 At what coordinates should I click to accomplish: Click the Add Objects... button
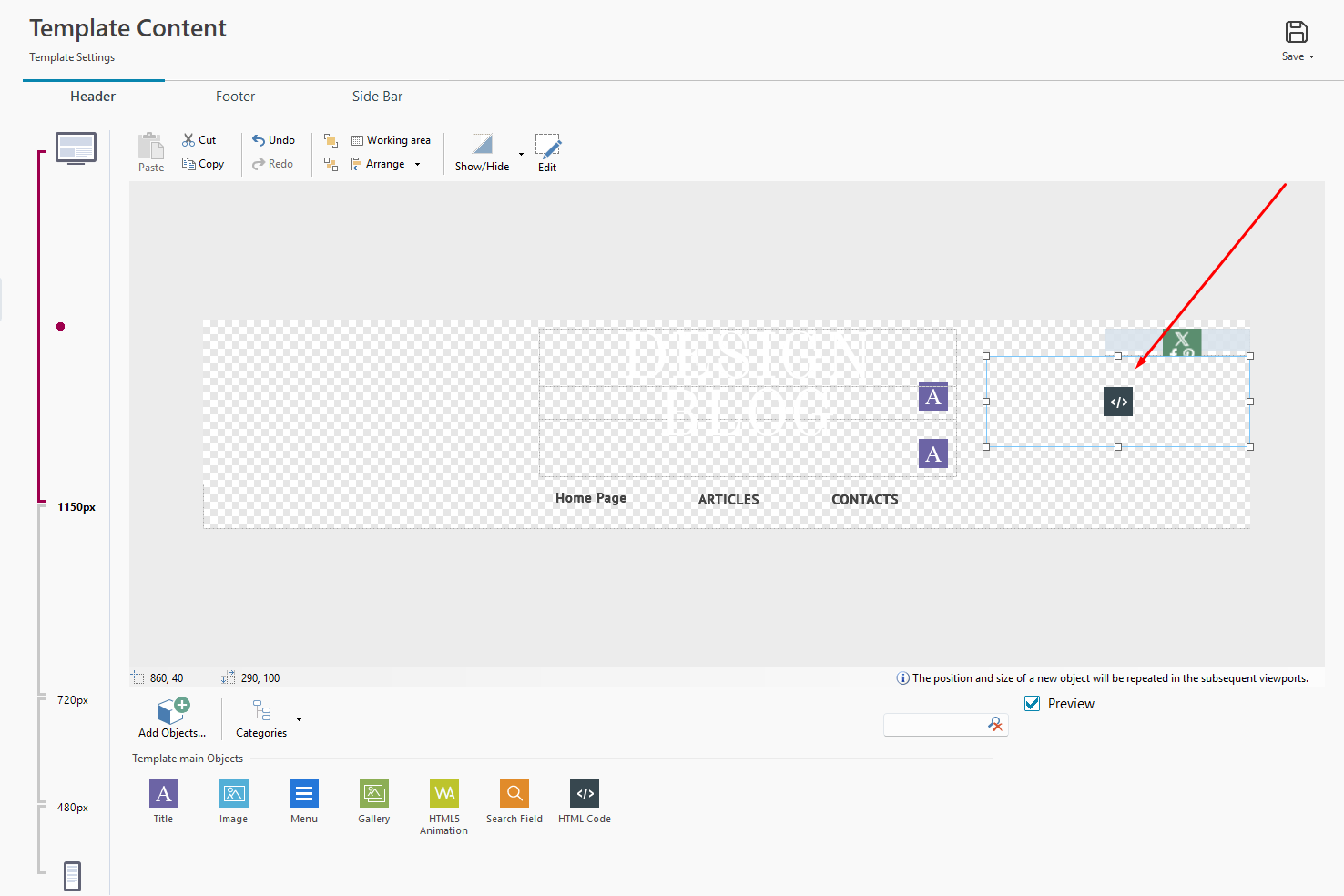[172, 718]
